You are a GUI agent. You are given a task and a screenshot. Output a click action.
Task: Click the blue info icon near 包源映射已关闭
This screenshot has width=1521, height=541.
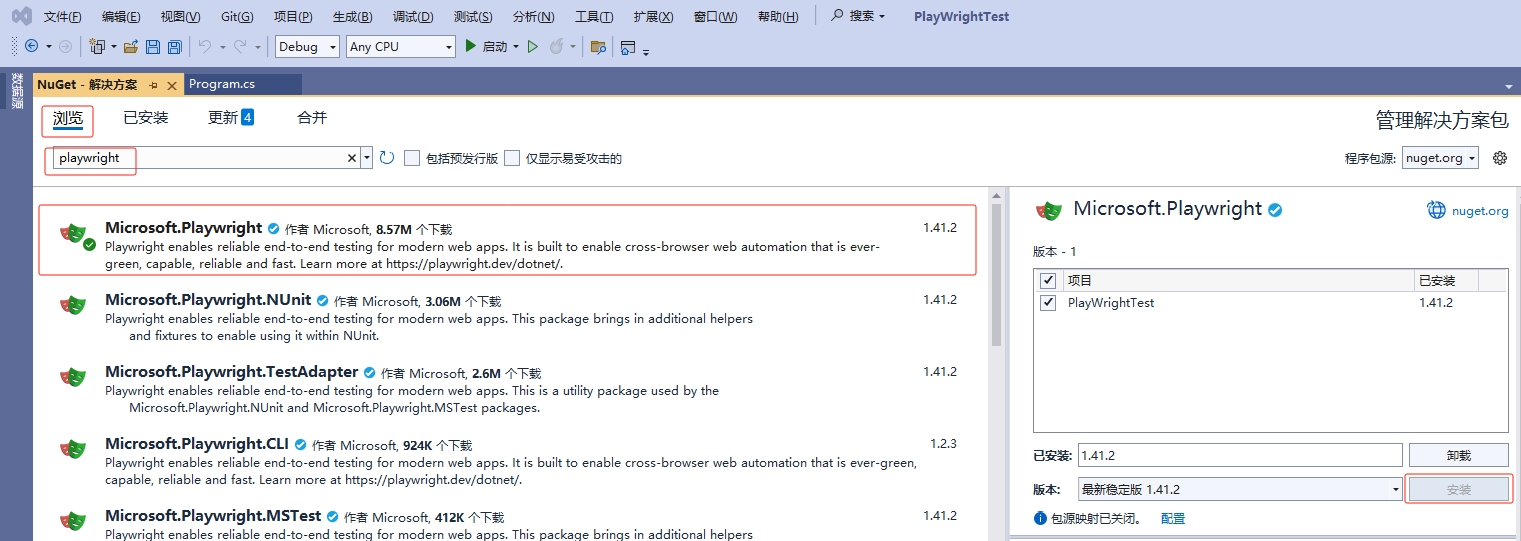[1040, 519]
